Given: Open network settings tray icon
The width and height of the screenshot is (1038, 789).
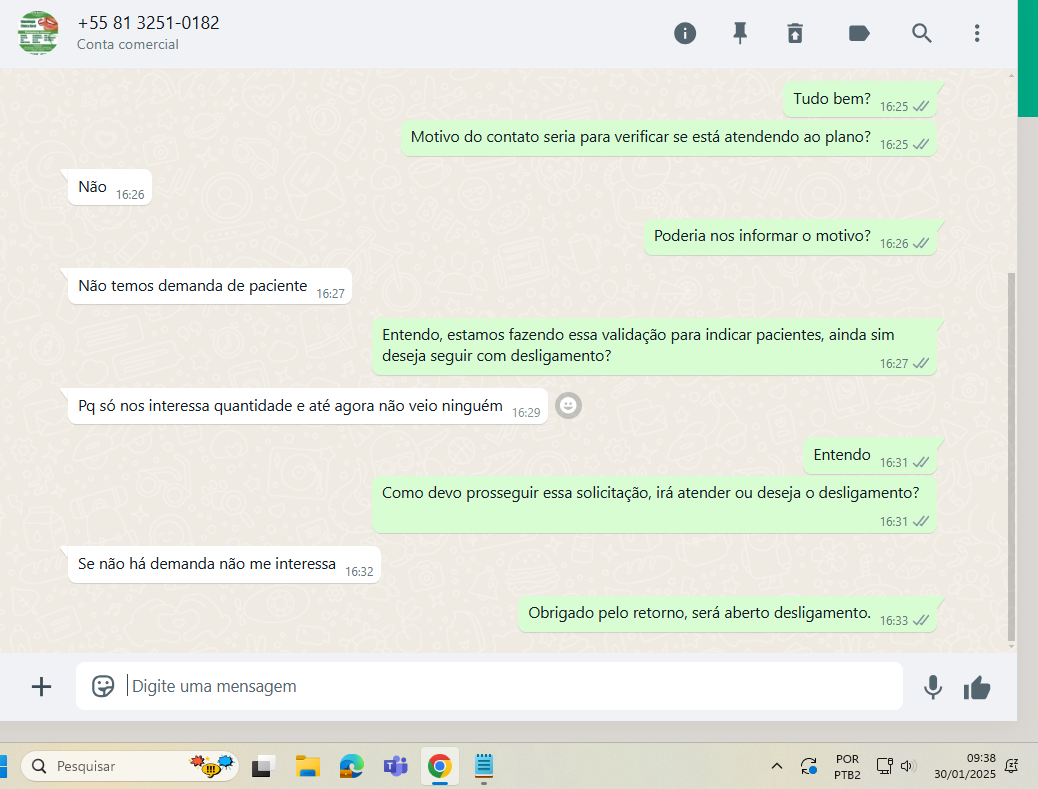Looking at the screenshot, I should pos(884,766).
